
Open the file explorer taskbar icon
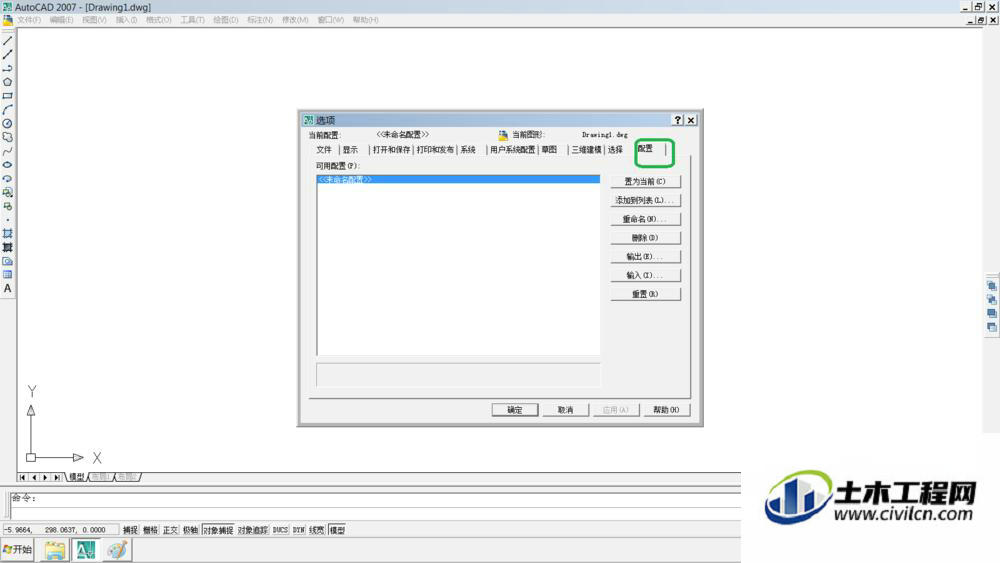[x=55, y=550]
